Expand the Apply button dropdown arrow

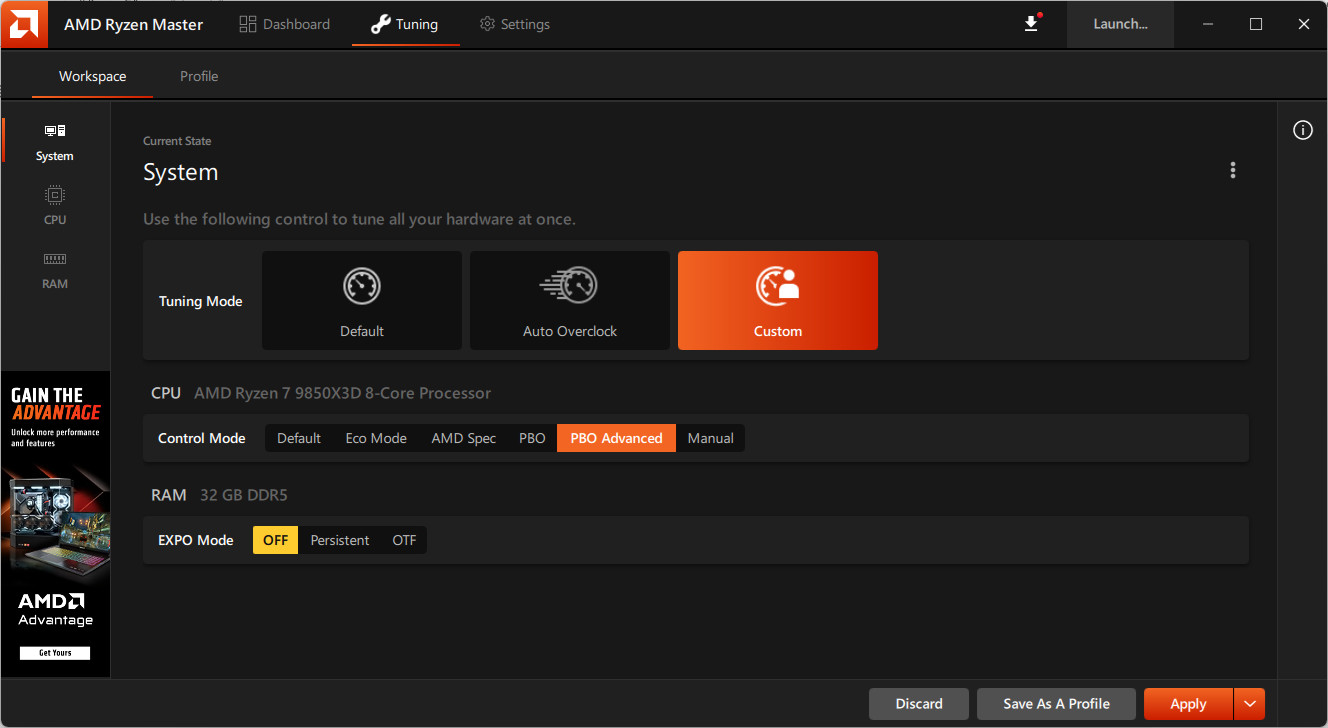[x=1250, y=704]
